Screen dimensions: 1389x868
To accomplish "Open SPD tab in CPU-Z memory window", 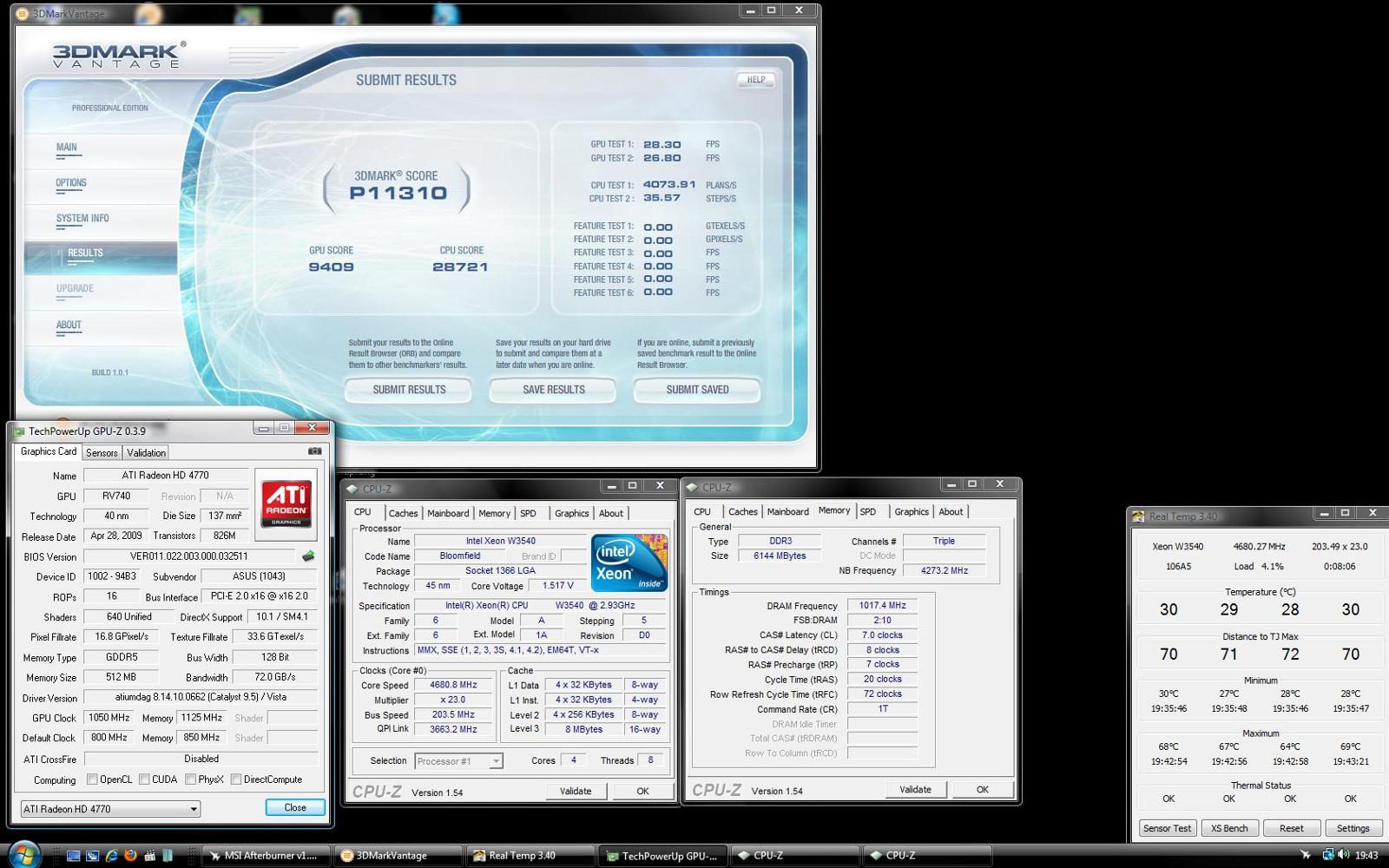I will [868, 511].
